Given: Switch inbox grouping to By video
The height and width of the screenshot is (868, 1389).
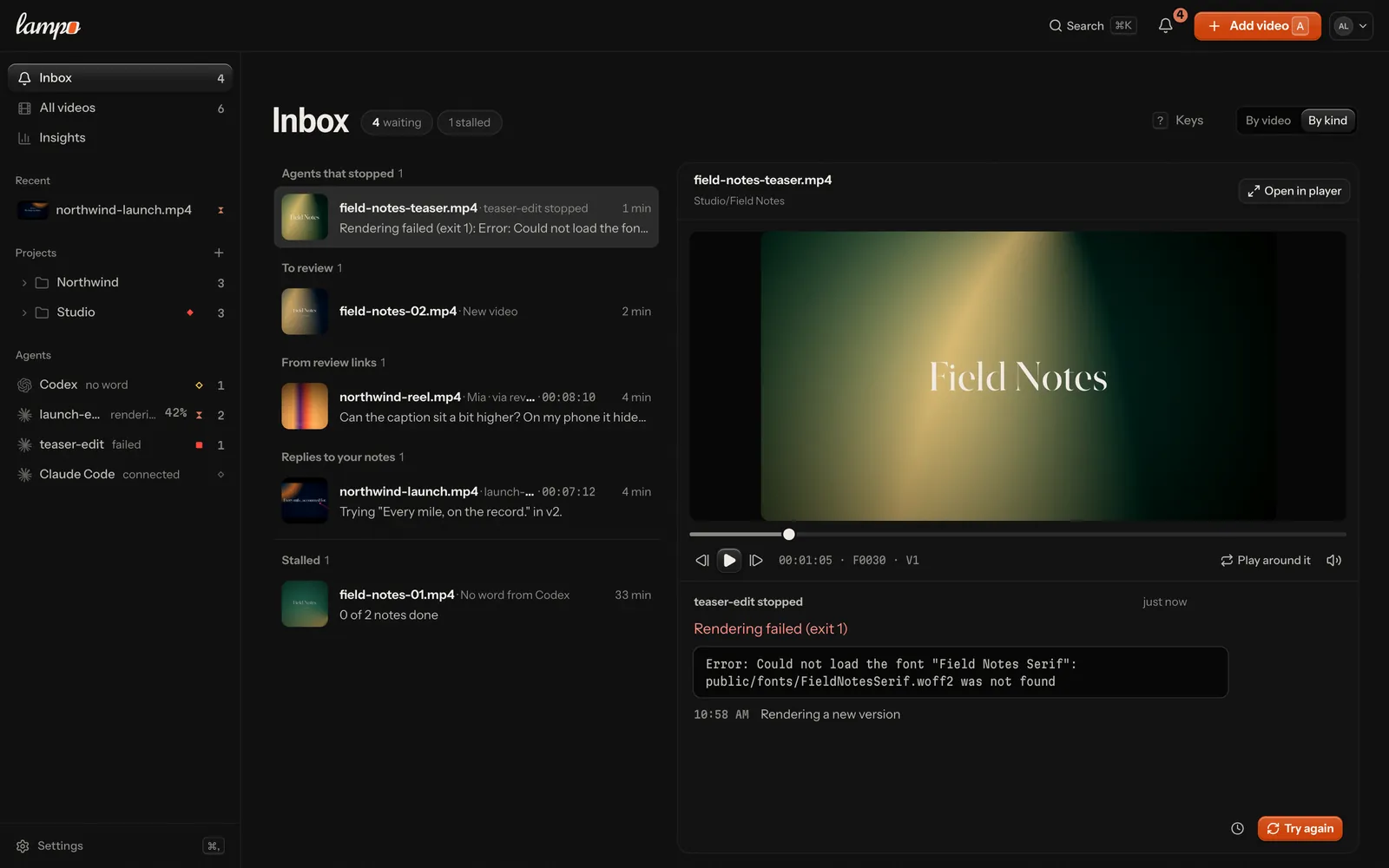Looking at the screenshot, I should 1267,121.
